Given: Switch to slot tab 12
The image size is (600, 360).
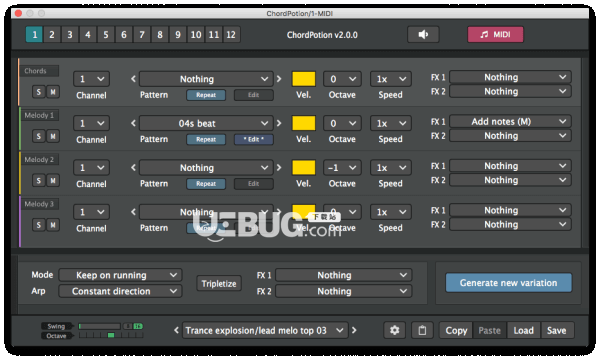Looking at the screenshot, I should [231, 34].
